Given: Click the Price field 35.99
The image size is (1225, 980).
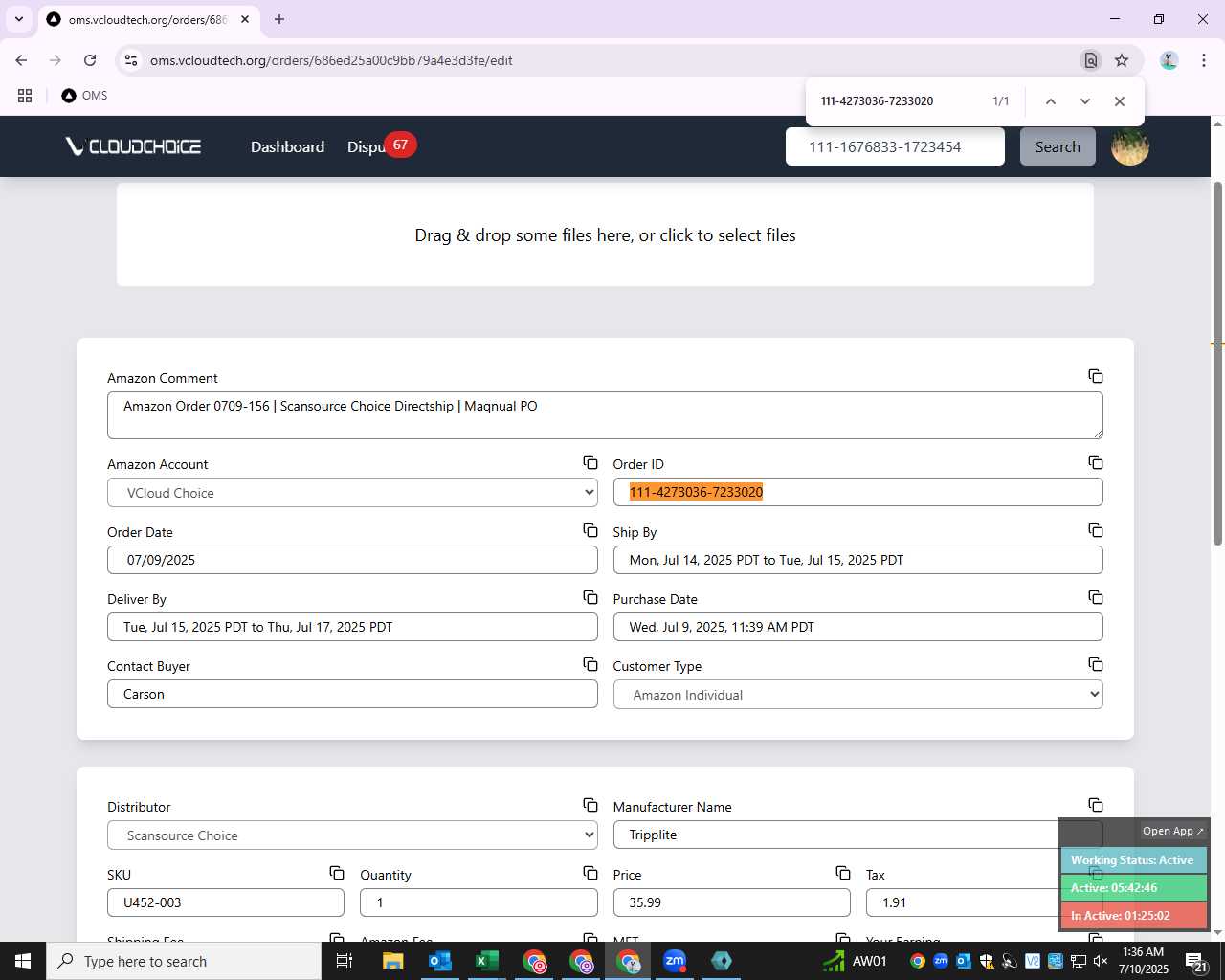Looking at the screenshot, I should [731, 902].
